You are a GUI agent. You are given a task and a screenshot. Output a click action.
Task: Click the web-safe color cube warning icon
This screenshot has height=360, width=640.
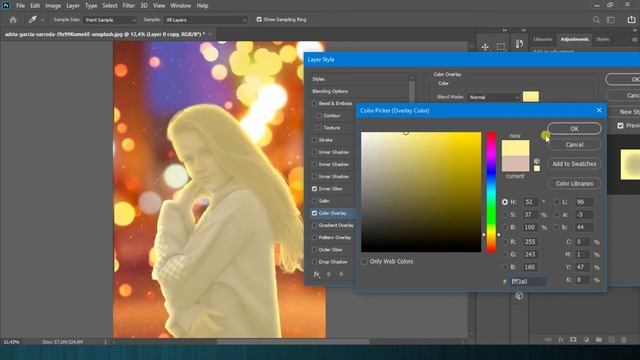pos(537,161)
